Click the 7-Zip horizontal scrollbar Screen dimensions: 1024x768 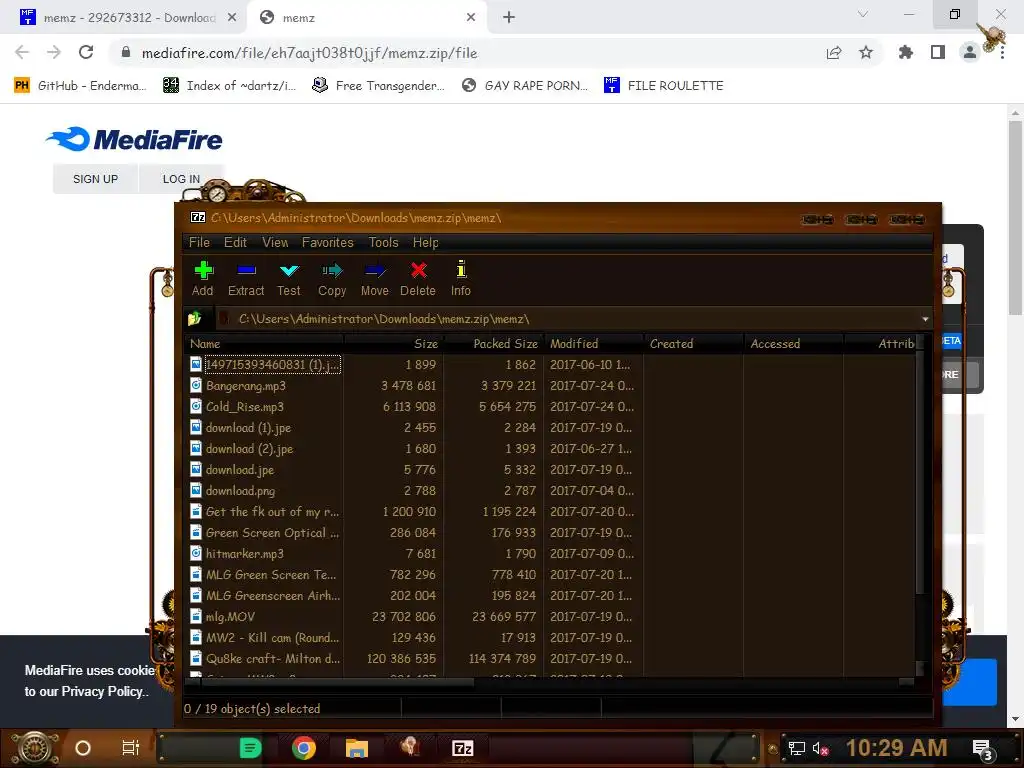pos(338,682)
